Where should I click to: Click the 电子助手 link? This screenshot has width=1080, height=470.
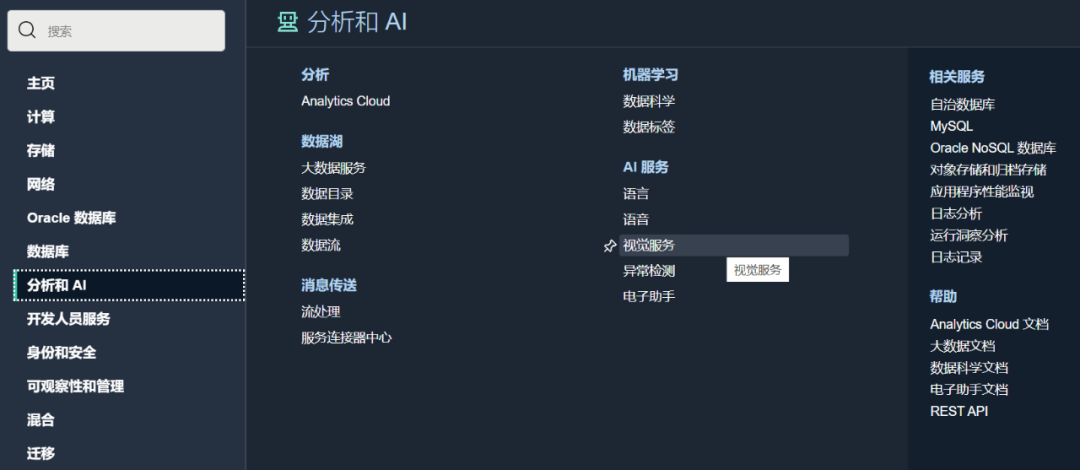[649, 297]
